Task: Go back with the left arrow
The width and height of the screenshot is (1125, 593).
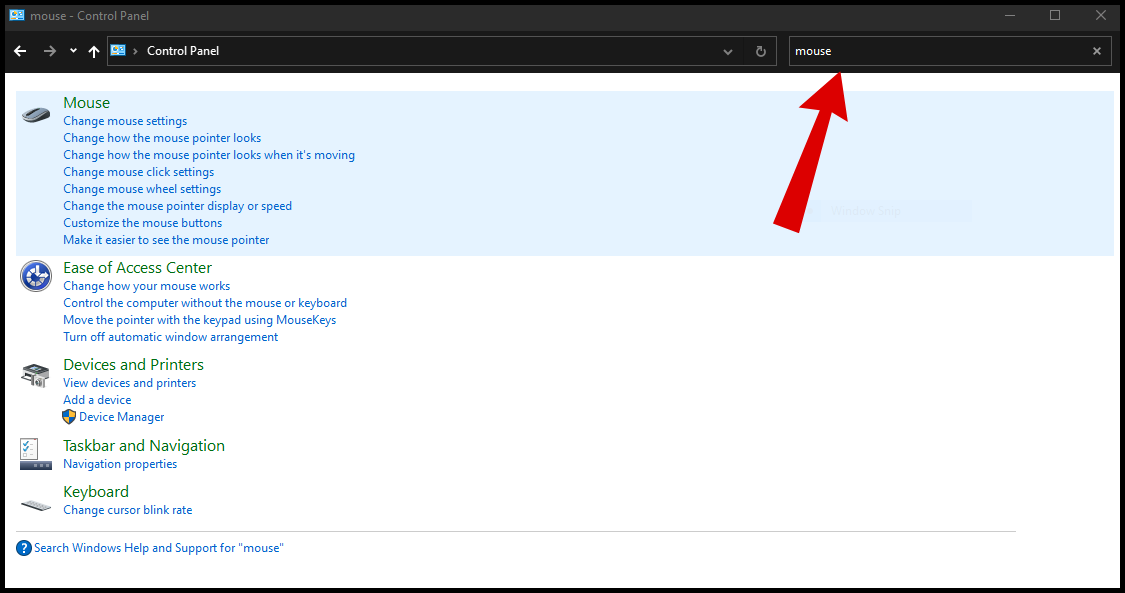Action: [20, 51]
